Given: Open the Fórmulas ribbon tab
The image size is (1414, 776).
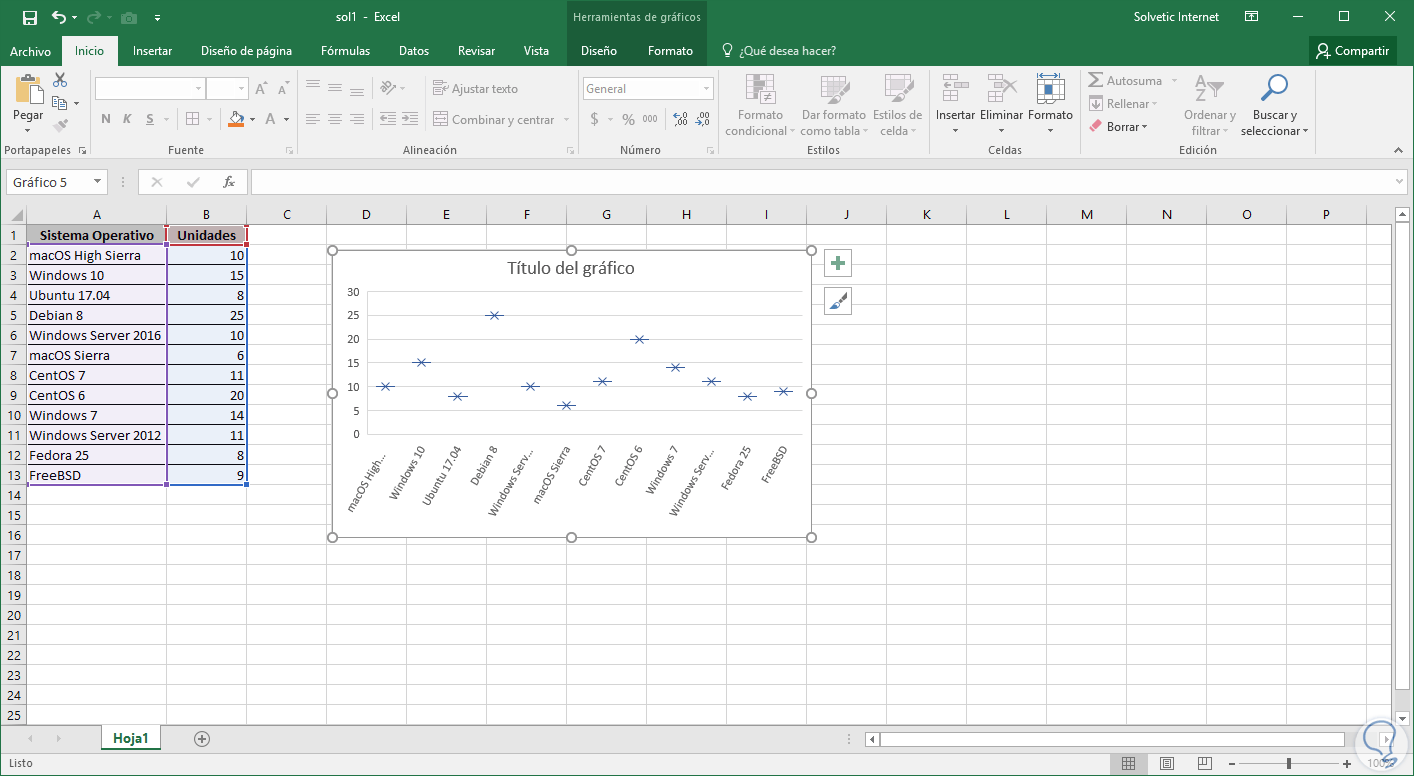Looking at the screenshot, I should point(345,51).
